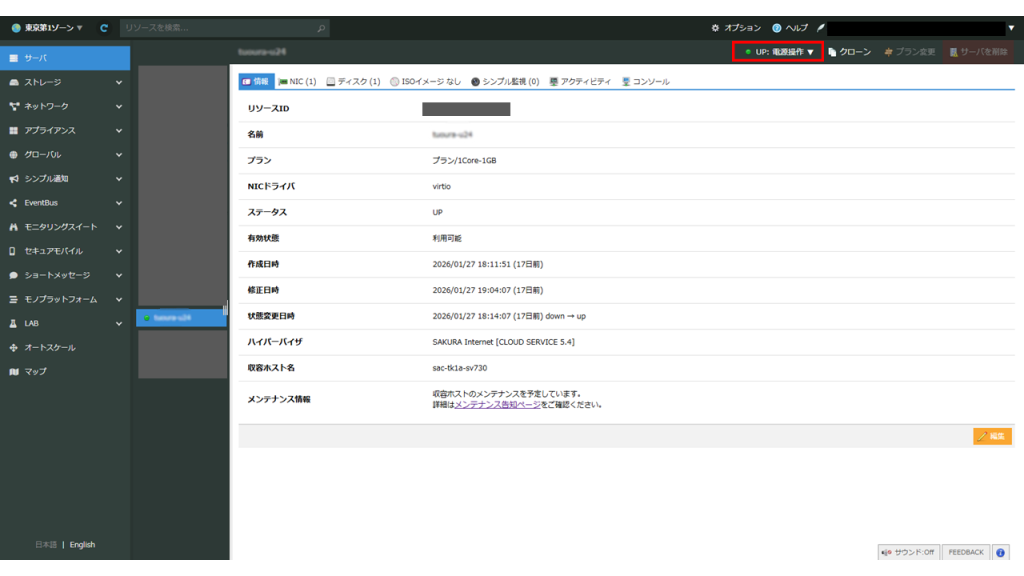The width and height of the screenshot is (1024, 576).
Task: Open the UP: 電源操作 power dropdown
Action: pos(778,52)
